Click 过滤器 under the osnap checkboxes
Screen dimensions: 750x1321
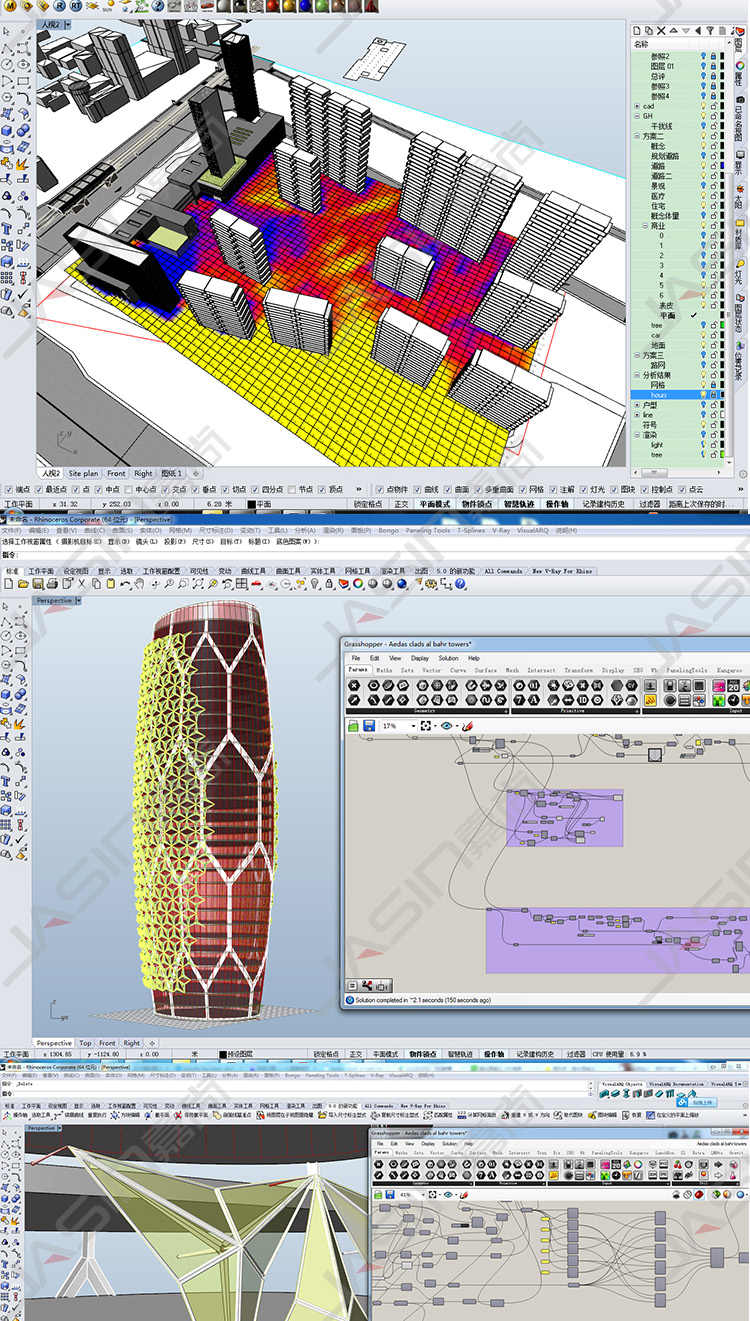(x=650, y=504)
